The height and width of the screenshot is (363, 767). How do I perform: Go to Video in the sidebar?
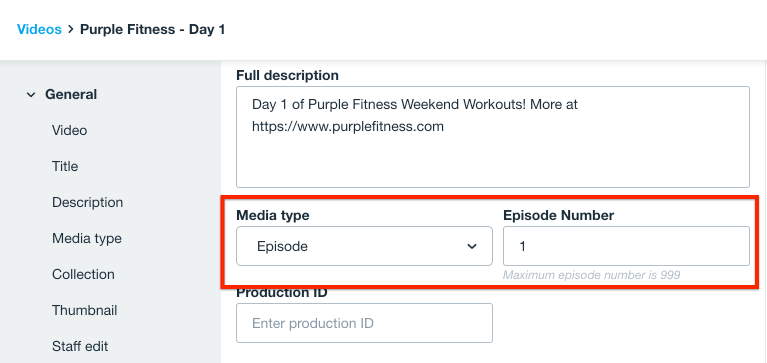pos(69,131)
